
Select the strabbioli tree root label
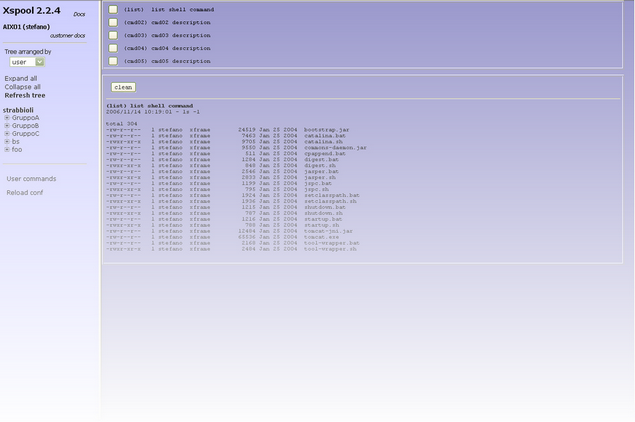[x=20, y=108]
